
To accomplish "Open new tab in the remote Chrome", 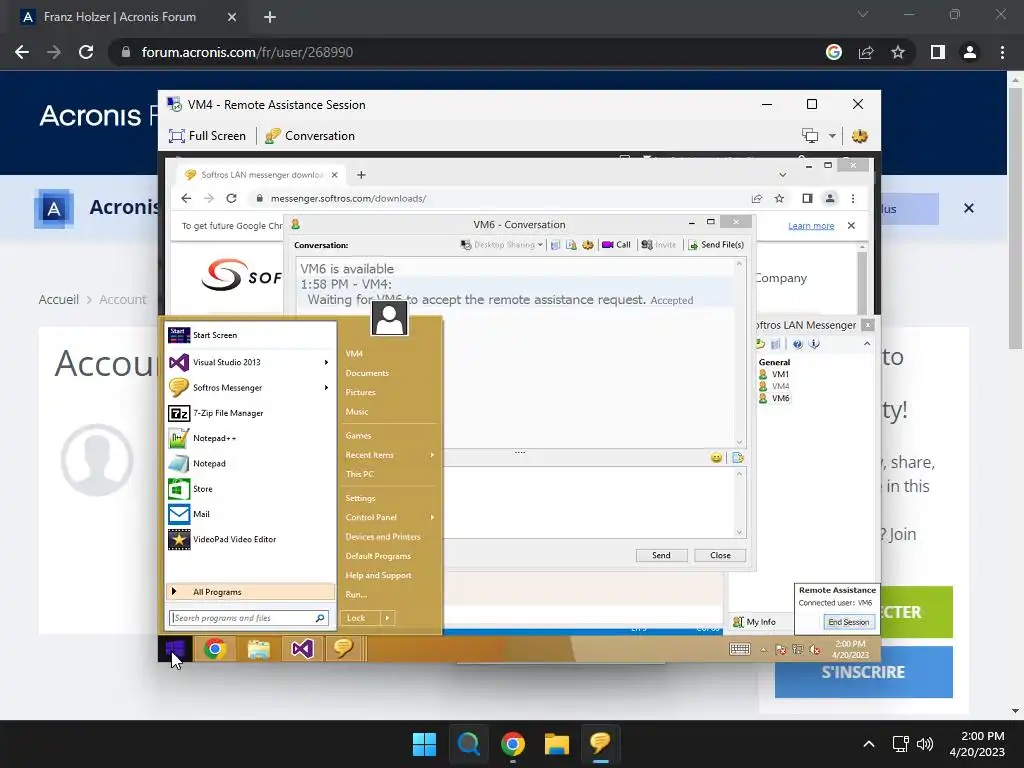I will coord(361,175).
